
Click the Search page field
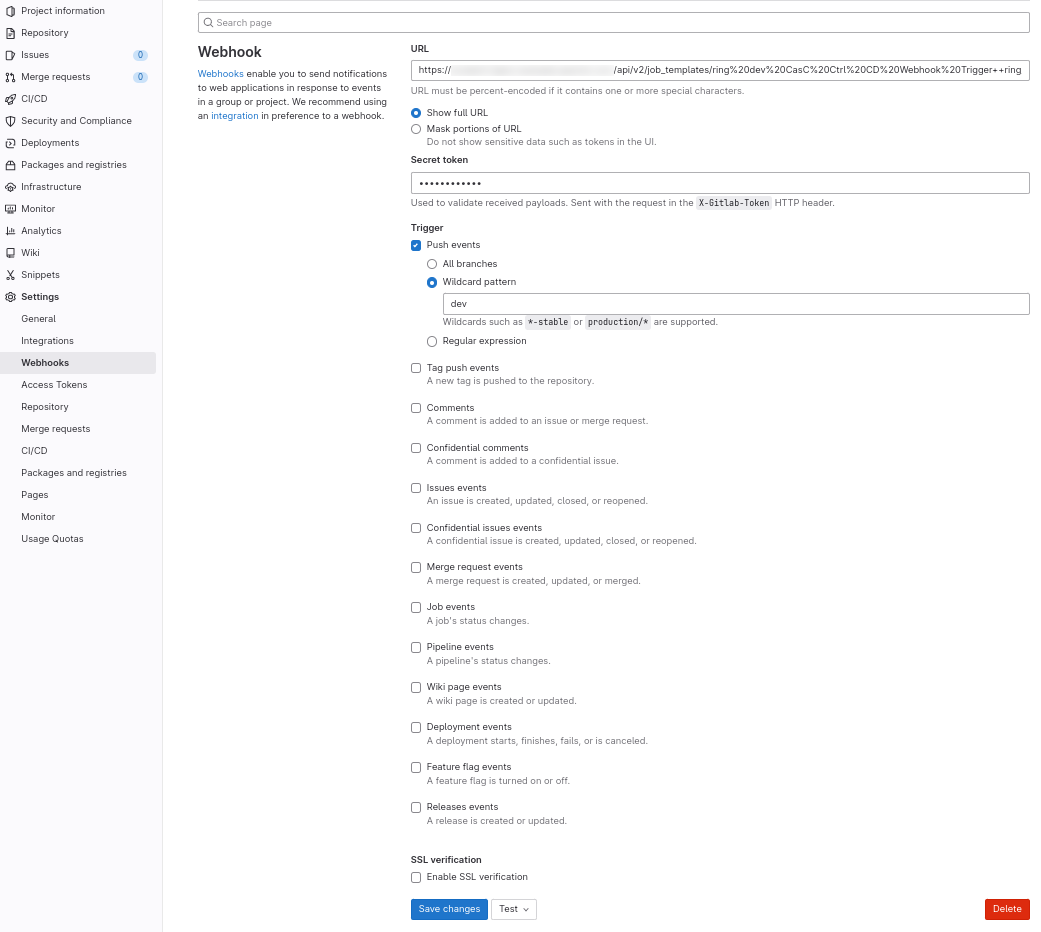[613, 23]
